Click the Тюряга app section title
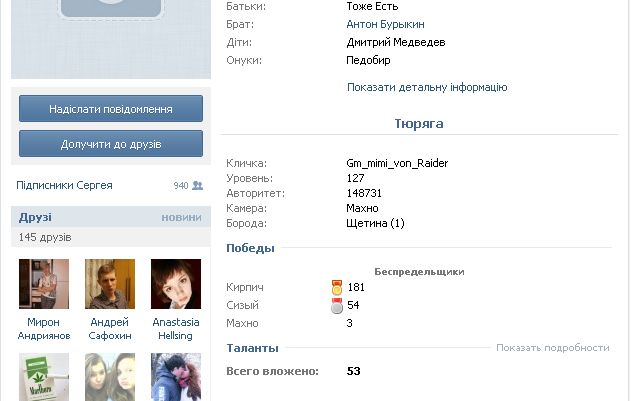This screenshot has height=401, width=631. [419, 123]
